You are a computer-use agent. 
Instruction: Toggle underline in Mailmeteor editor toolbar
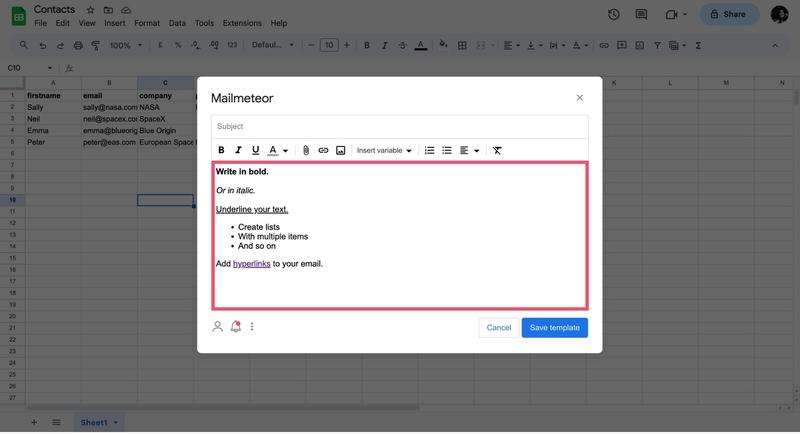coord(256,150)
